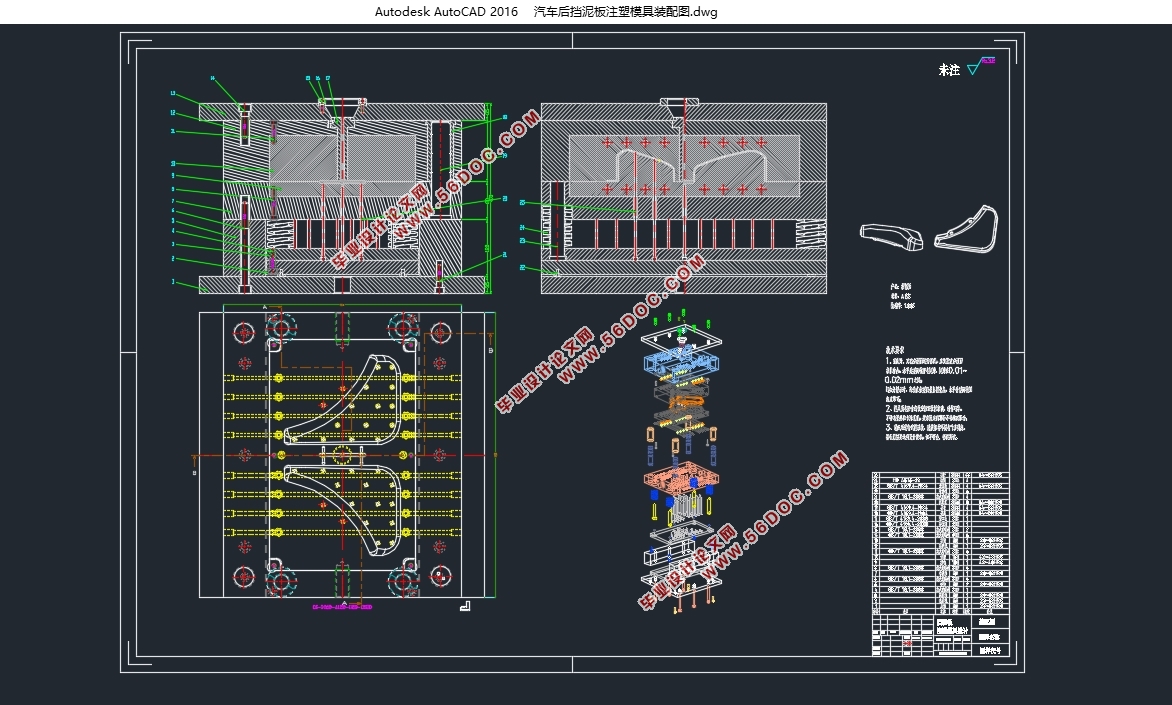The height and width of the screenshot is (705, 1172).
Task: Click the return spring at right of side section
Action: pos(812,235)
